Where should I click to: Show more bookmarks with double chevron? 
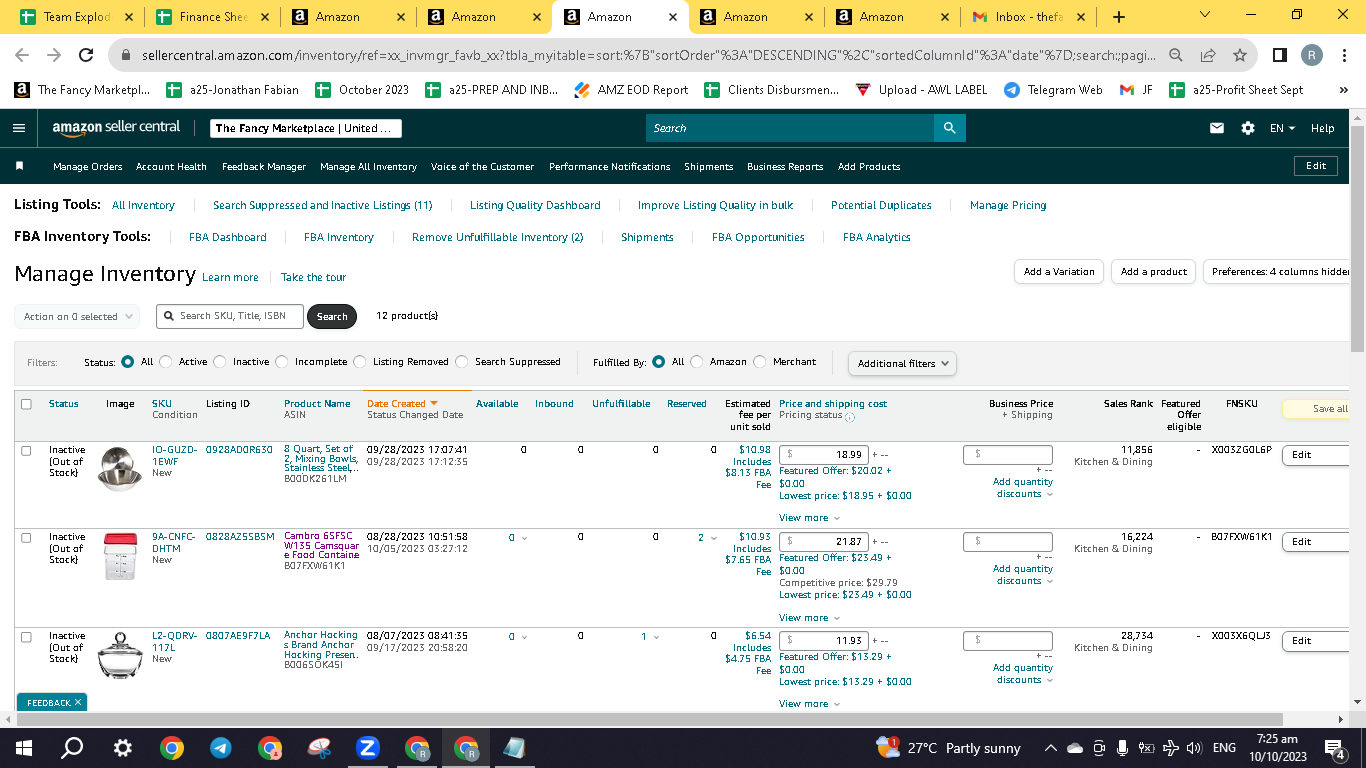(x=1343, y=90)
